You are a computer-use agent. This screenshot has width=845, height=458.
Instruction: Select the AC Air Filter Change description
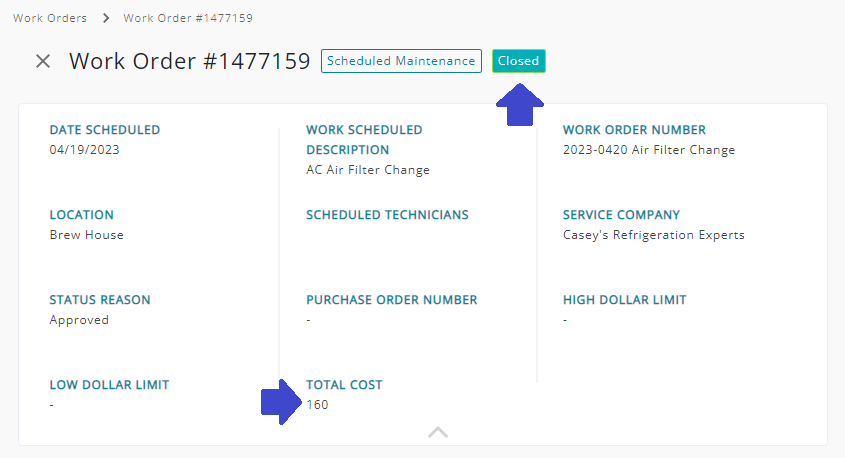click(x=368, y=170)
